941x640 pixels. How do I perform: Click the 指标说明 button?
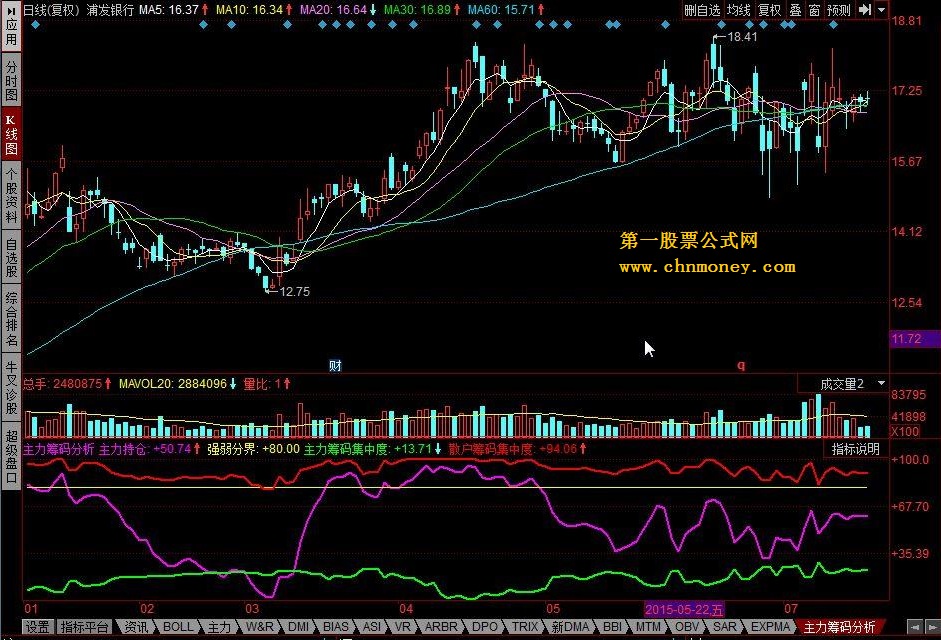[855, 449]
